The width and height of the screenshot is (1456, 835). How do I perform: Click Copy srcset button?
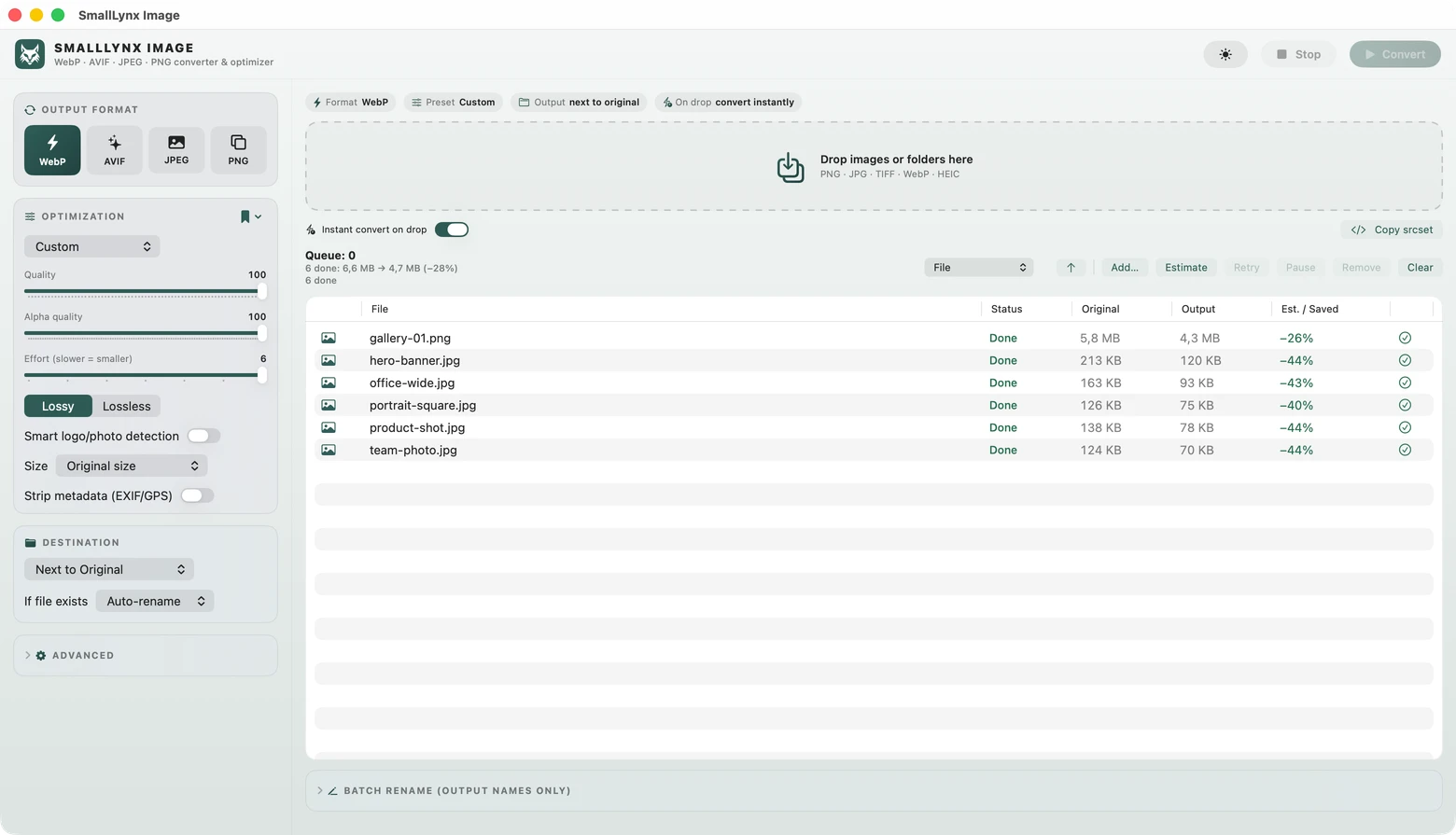1392,230
